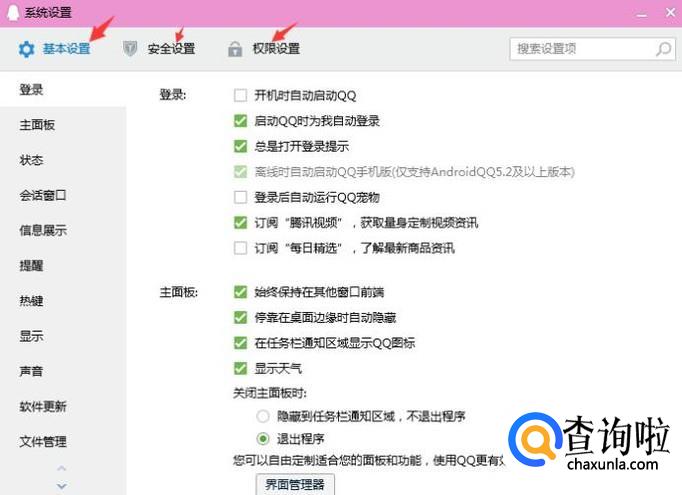The image size is (682, 495).
Task: Click the lock icon beside 权限设置
Action: [235, 49]
